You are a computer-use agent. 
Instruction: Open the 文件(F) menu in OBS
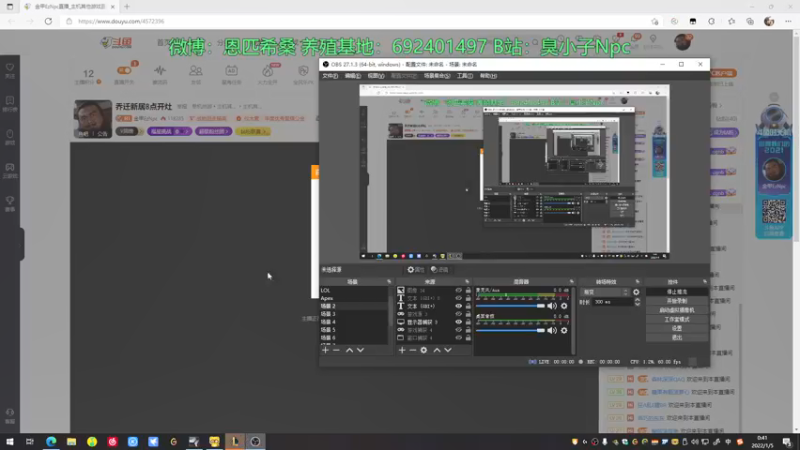coord(330,76)
